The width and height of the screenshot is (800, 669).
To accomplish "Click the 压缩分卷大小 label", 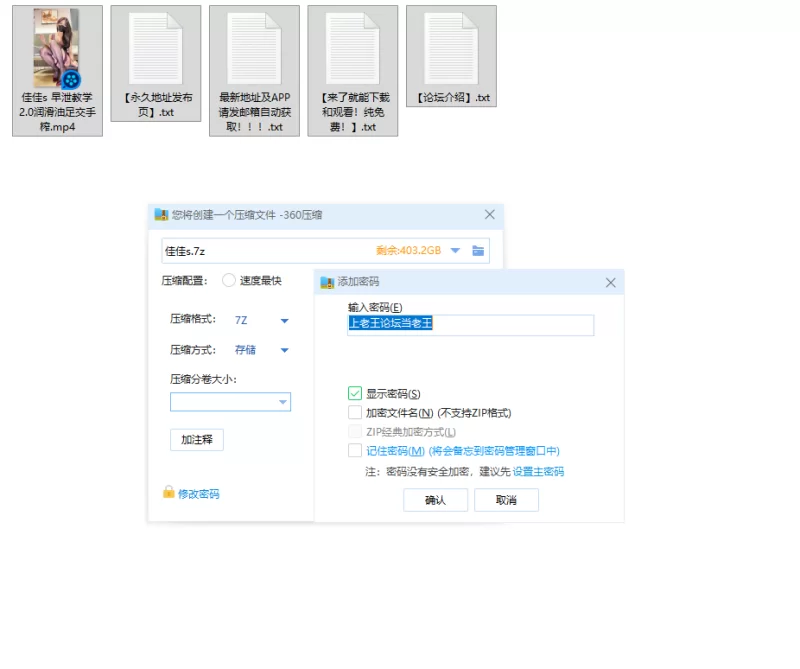I will click(x=203, y=379).
